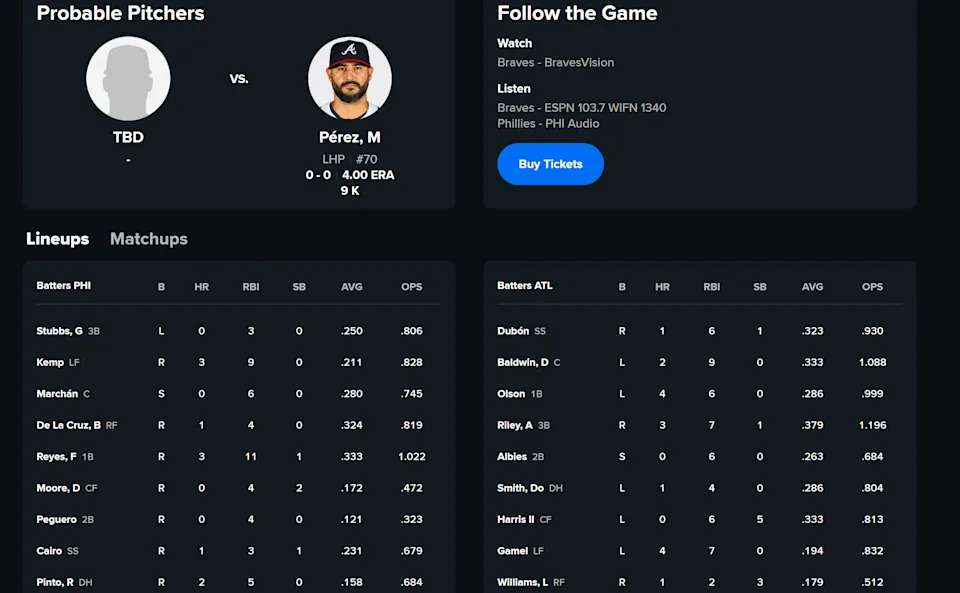Click Pérez, M pitcher headshot photo
960x593 pixels.
349,78
